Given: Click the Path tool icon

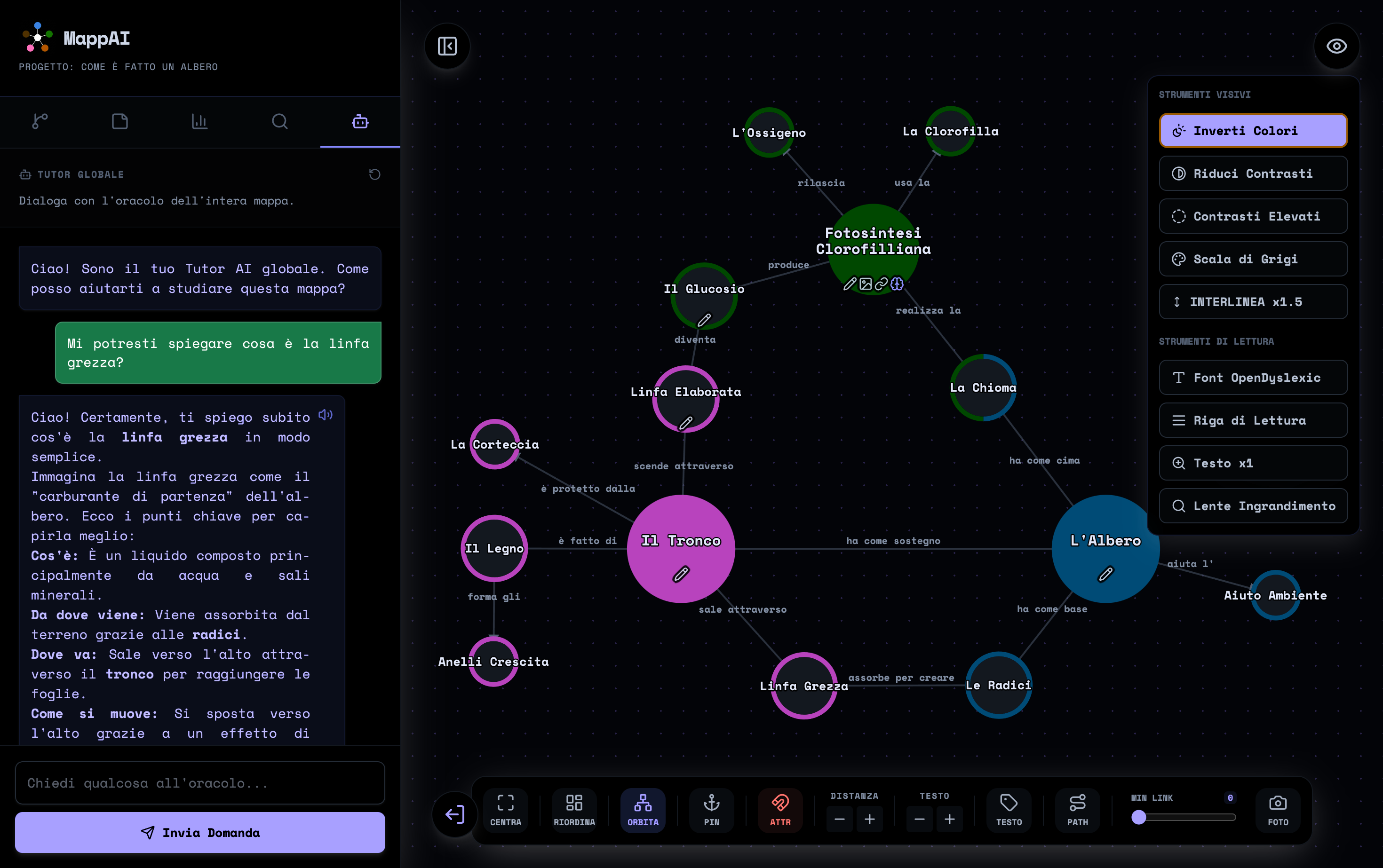Looking at the screenshot, I should coord(1077,810).
